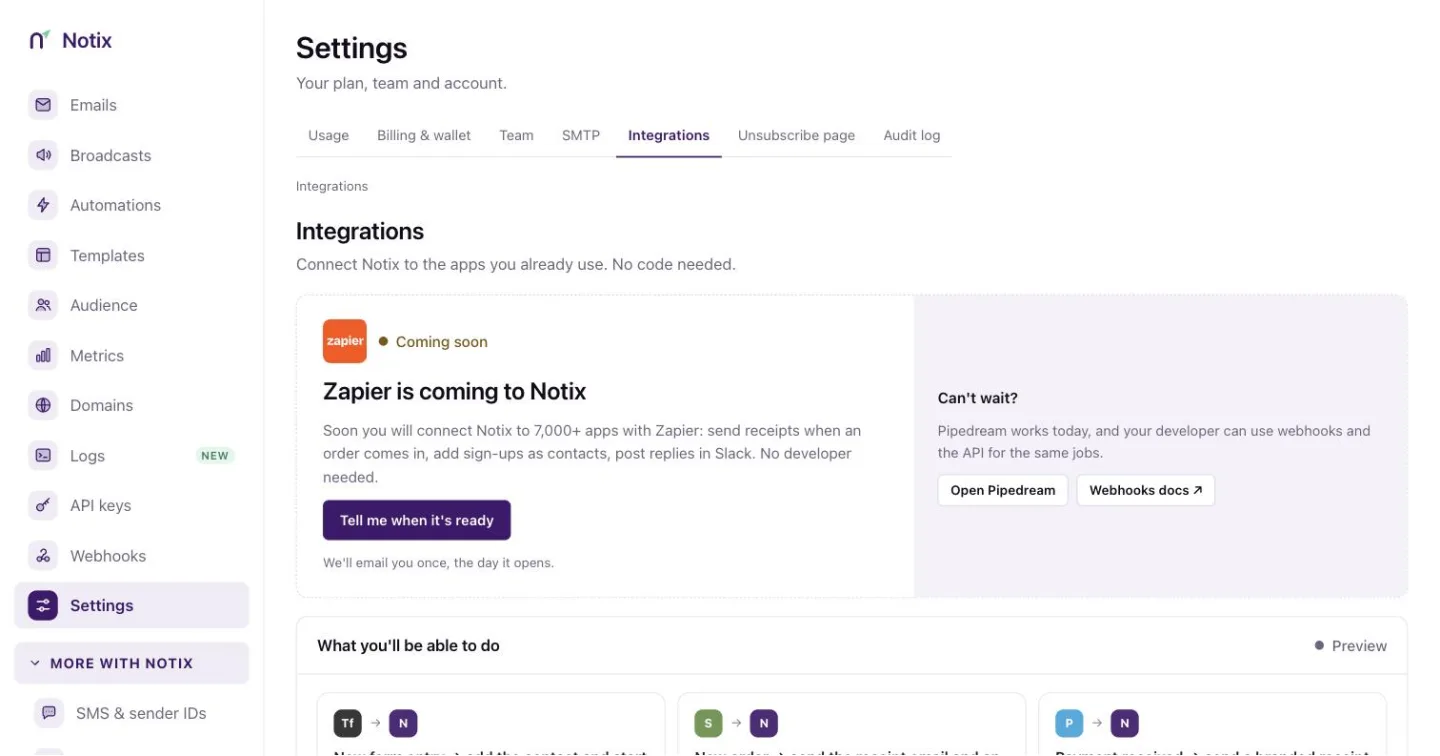
Task: Open the Billing & wallet tab
Action: click(424, 135)
